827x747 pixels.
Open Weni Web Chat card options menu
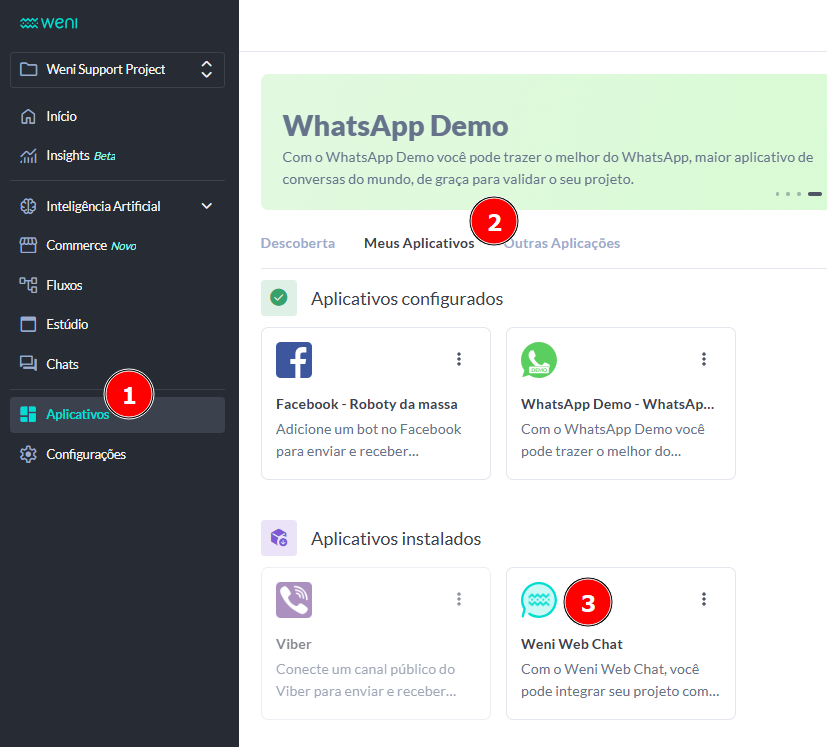704,599
